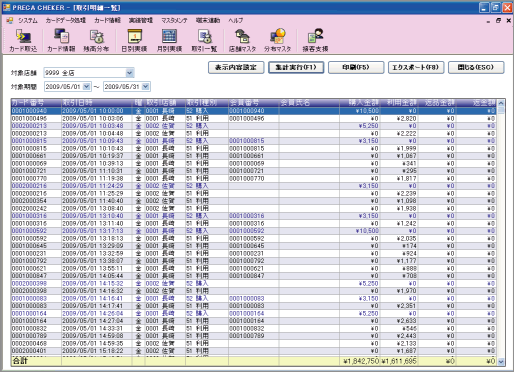Run aggregation with 集計実行(F1) button
The height and width of the screenshot is (372, 514).
[x=296, y=67]
